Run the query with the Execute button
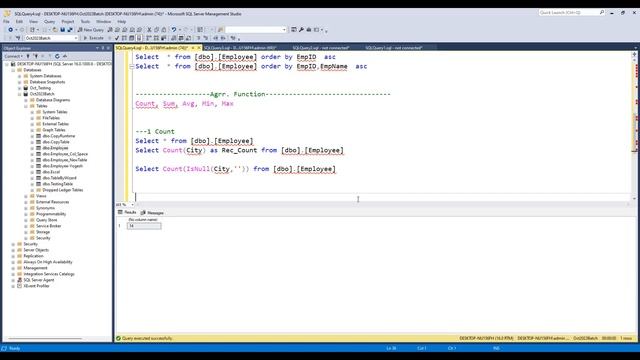Image resolution: width=640 pixels, height=360 pixels. point(93,38)
